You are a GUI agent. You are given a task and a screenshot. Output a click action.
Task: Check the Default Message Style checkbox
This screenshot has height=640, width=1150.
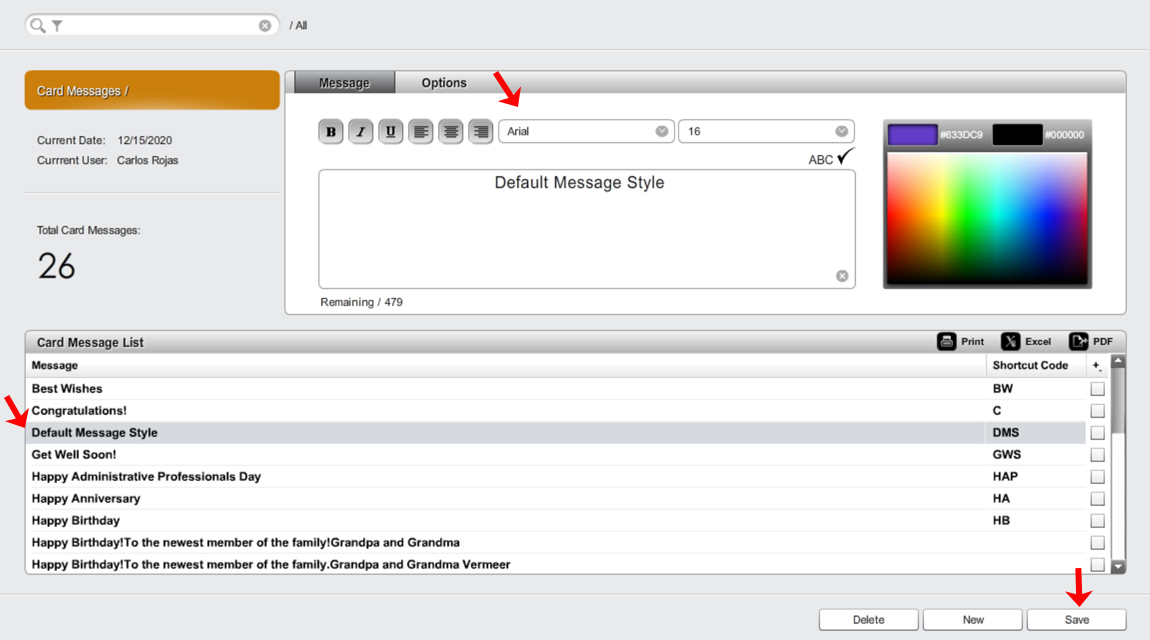1097,433
